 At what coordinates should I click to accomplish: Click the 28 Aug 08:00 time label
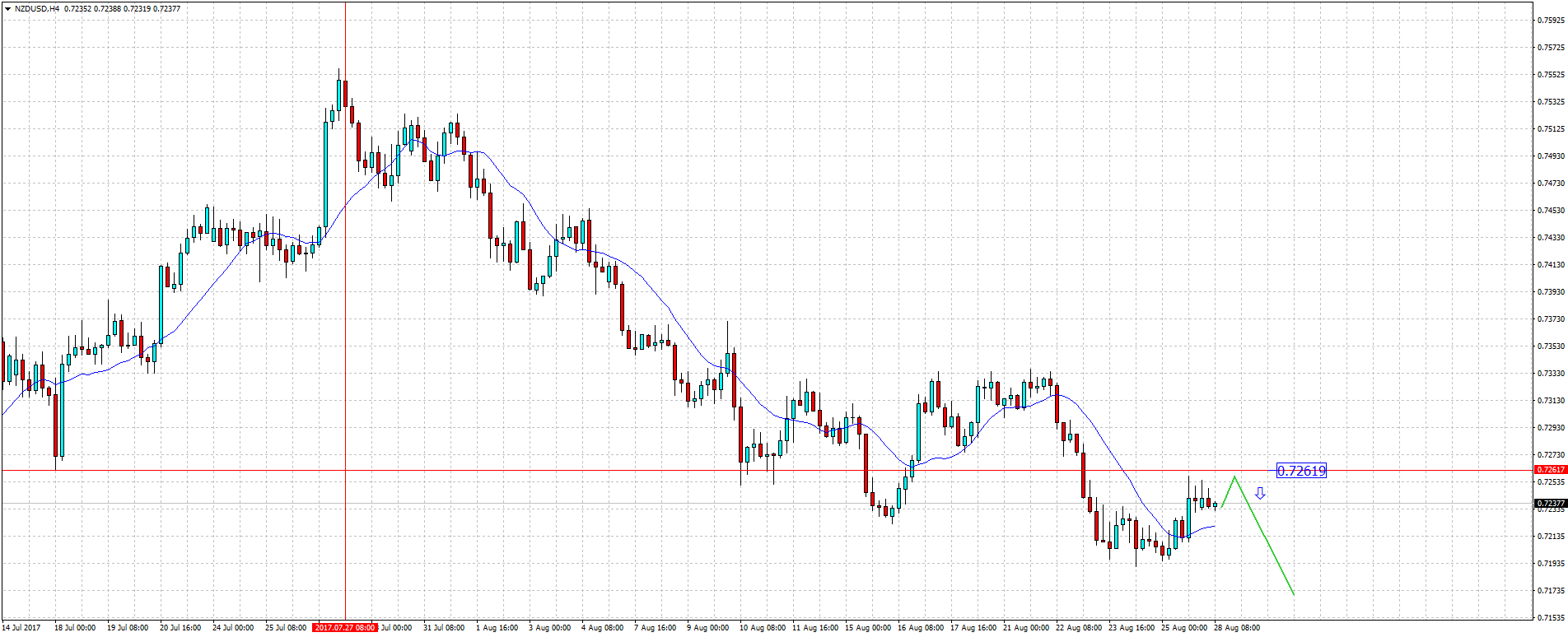click(x=1236, y=628)
